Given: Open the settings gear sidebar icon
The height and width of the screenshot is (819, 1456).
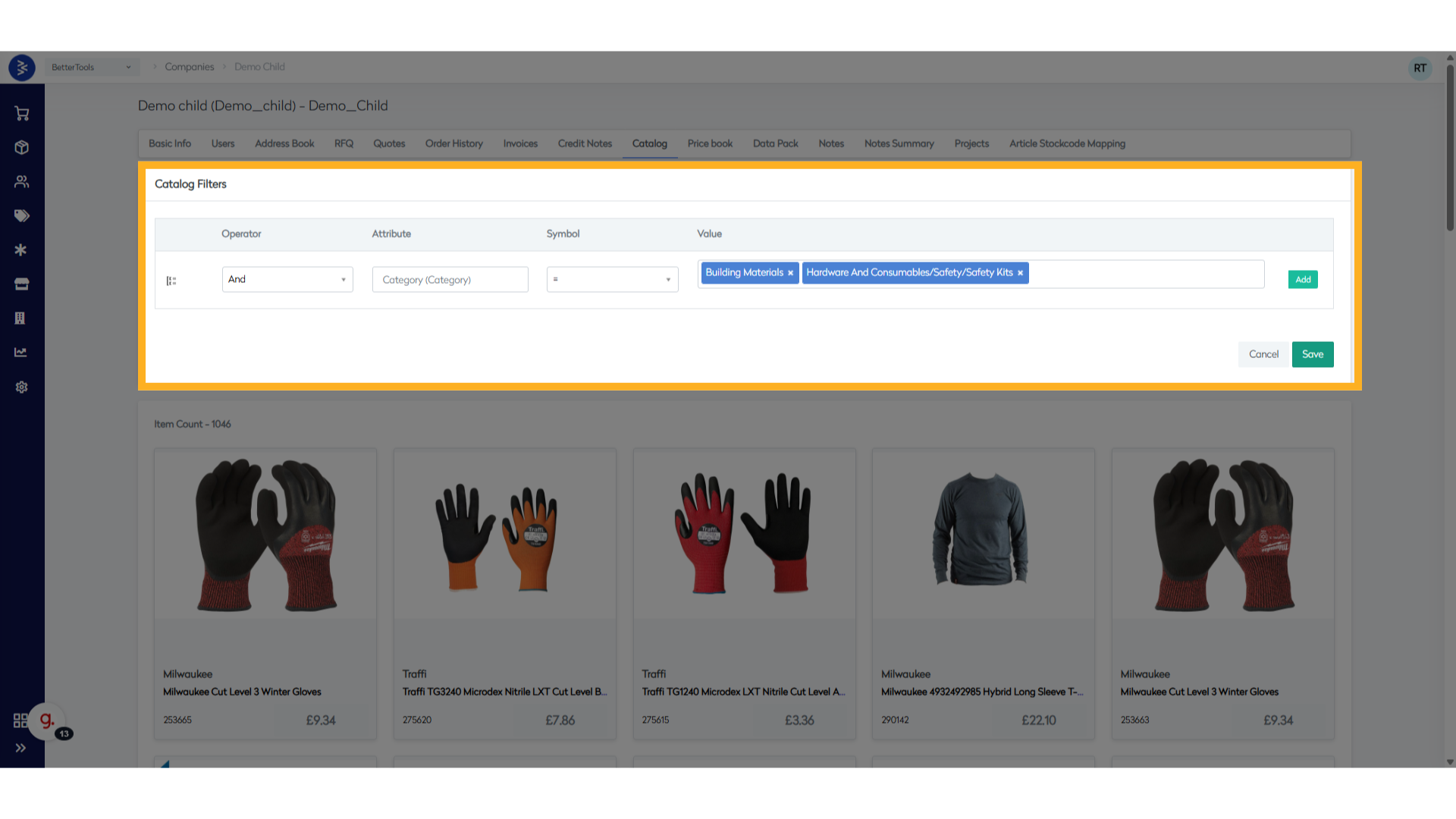Looking at the screenshot, I should pyautogui.click(x=21, y=388).
